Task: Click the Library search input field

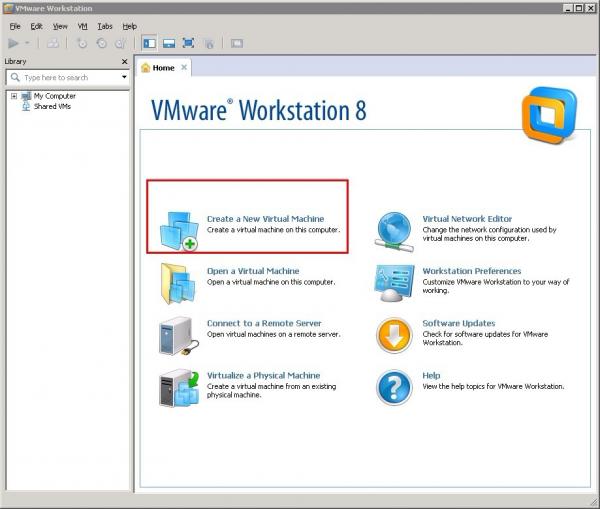Action: pos(68,78)
